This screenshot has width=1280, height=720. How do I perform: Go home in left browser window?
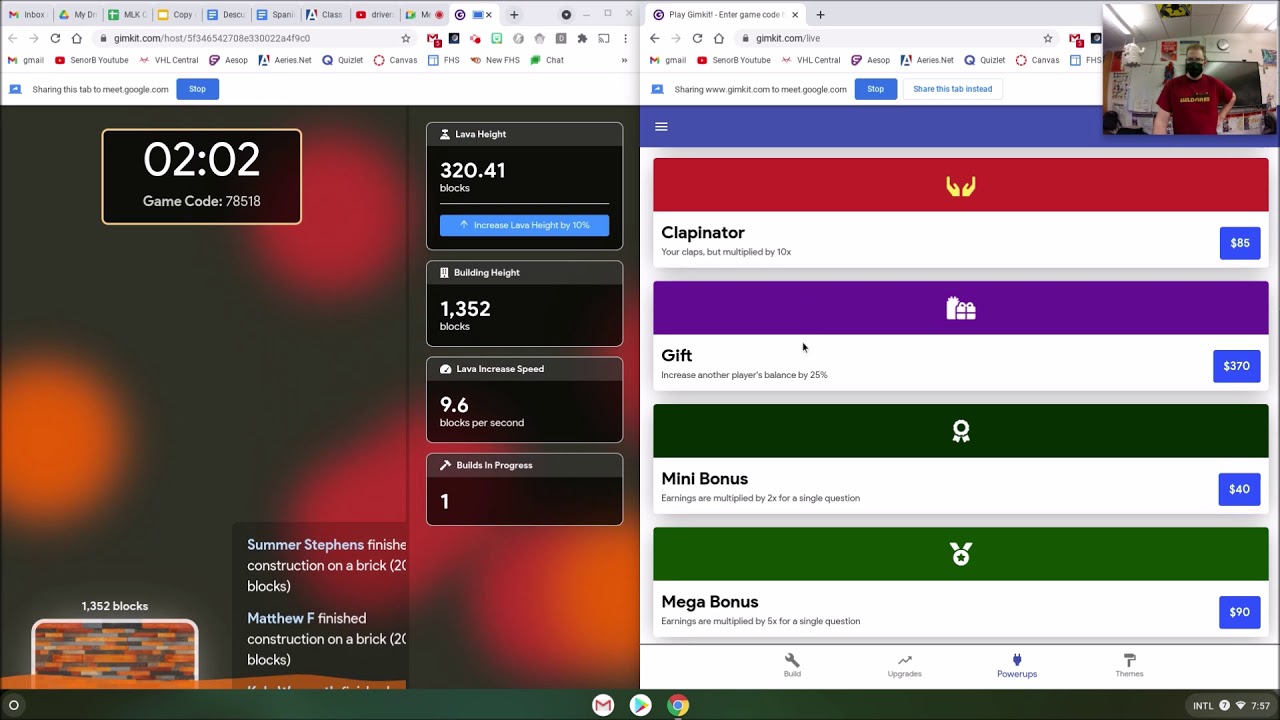coord(77,38)
